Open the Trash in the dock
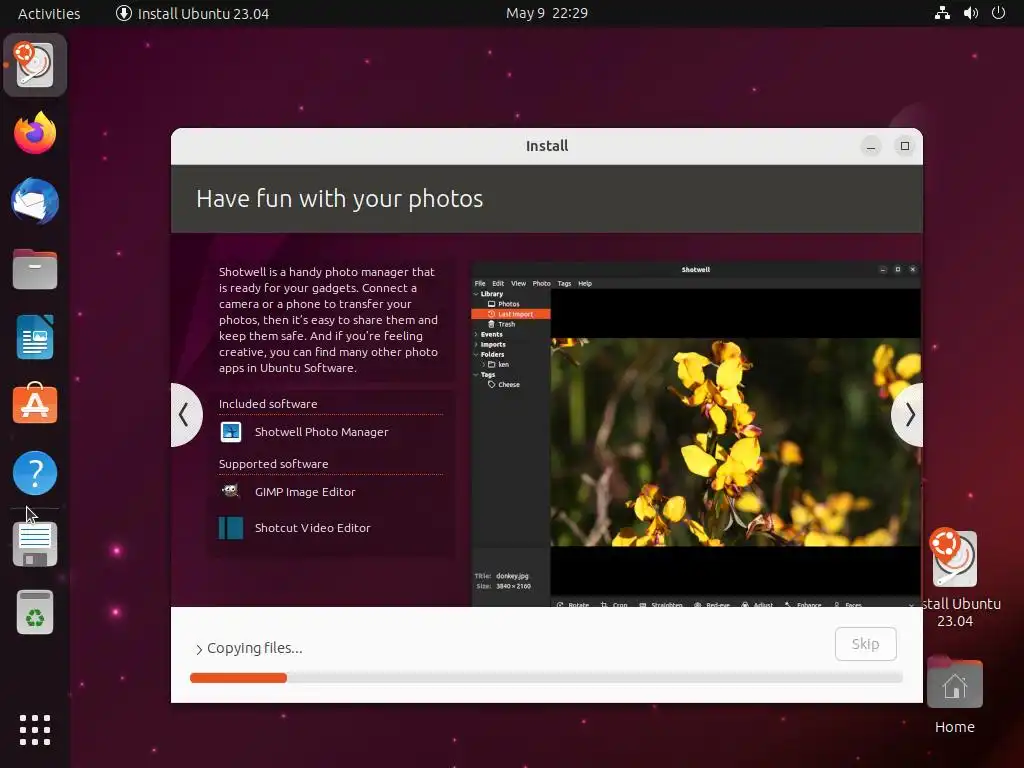This screenshot has height=768, width=1024. [x=35, y=613]
